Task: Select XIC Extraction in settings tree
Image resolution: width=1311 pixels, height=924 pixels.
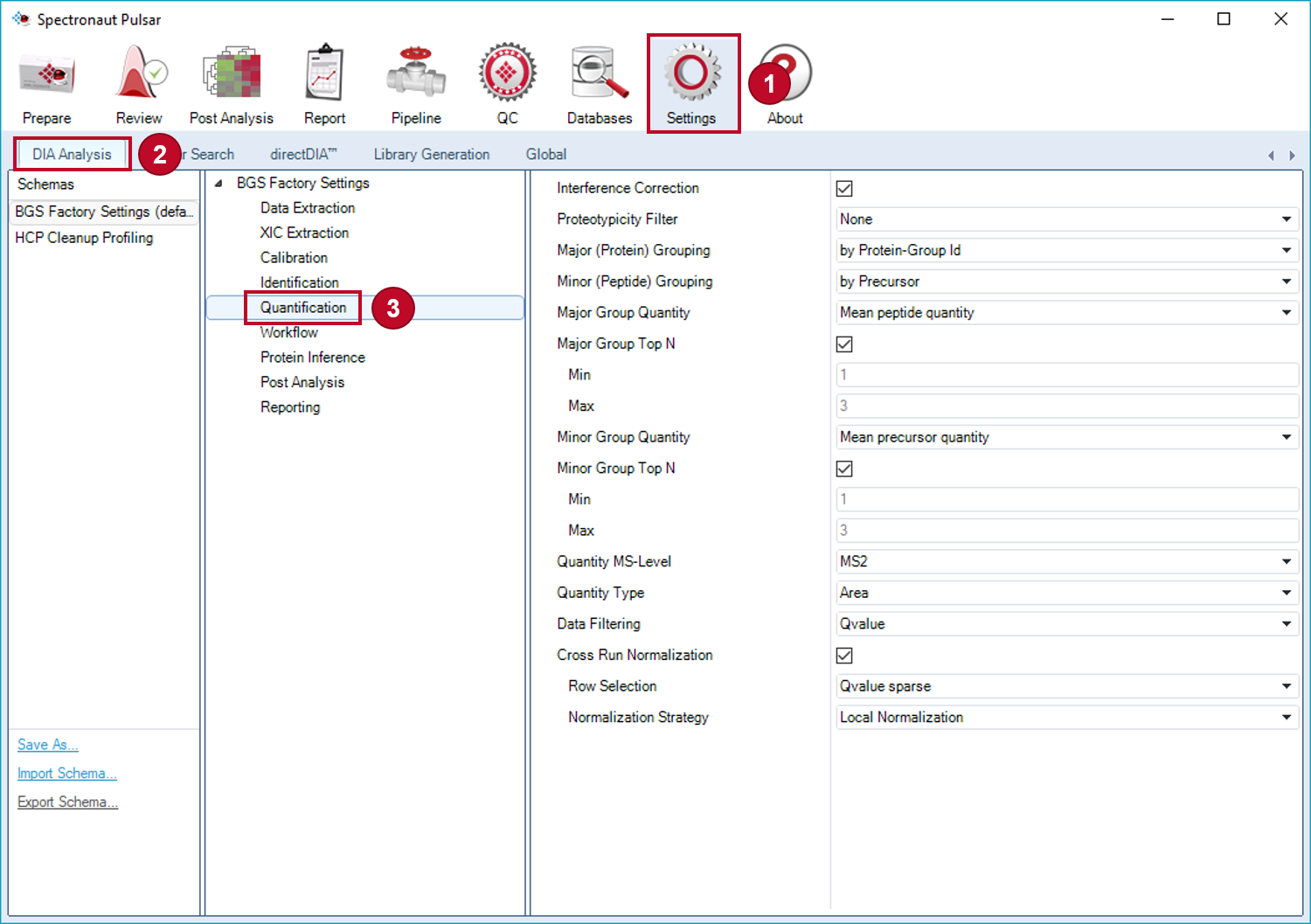Action: pos(304,233)
